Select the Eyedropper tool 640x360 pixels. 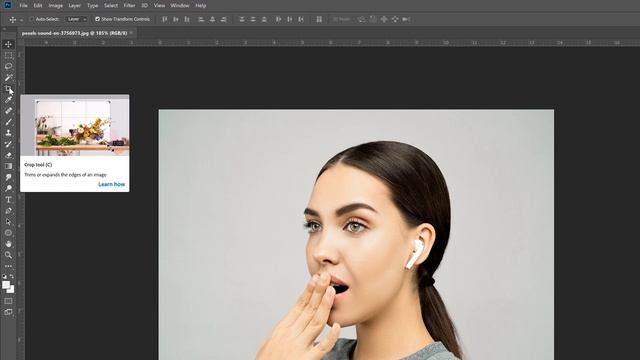pos(8,100)
